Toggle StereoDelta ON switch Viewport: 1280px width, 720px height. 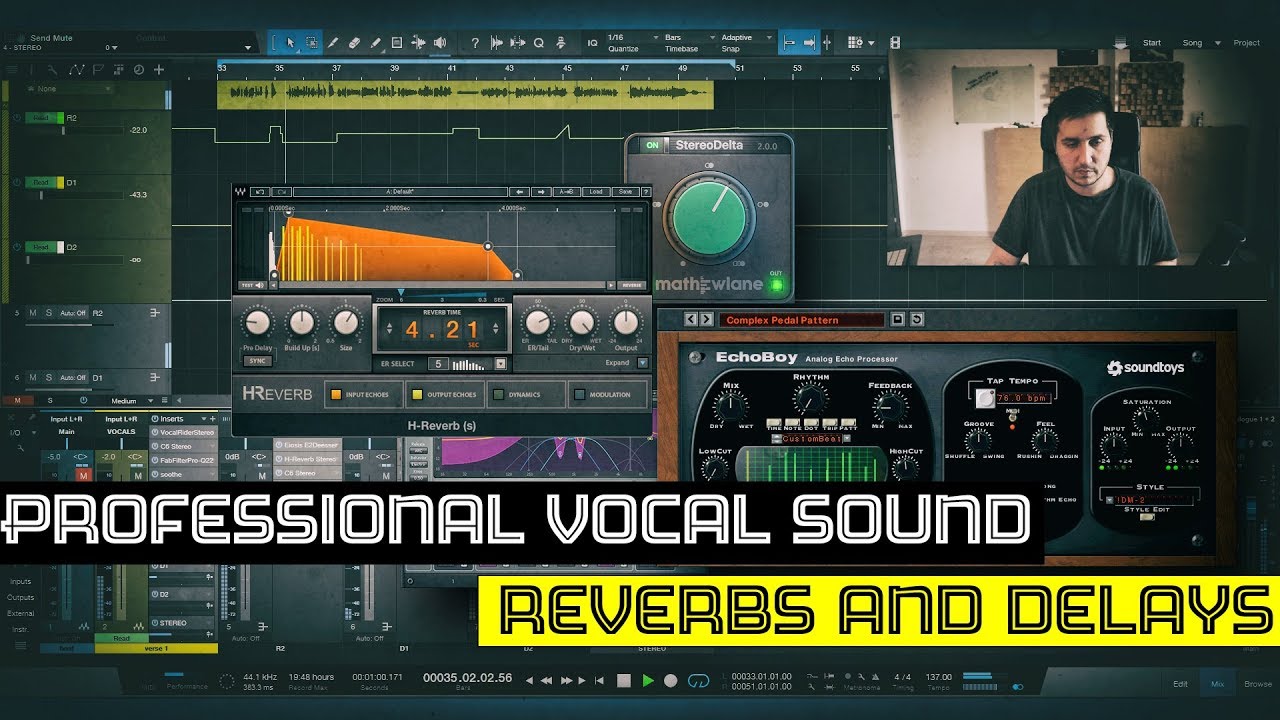(x=652, y=145)
